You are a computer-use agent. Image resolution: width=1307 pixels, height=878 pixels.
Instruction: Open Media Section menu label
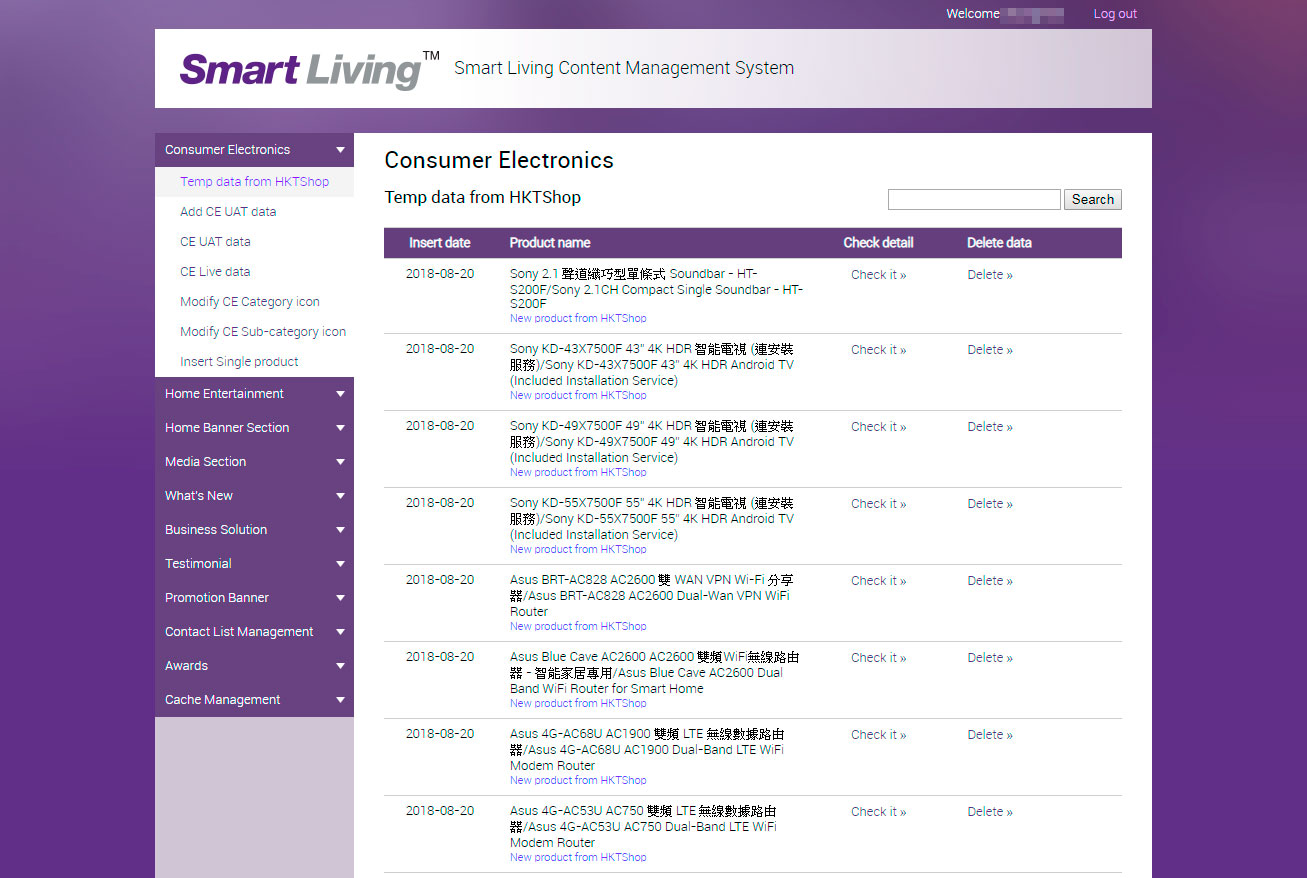205,462
